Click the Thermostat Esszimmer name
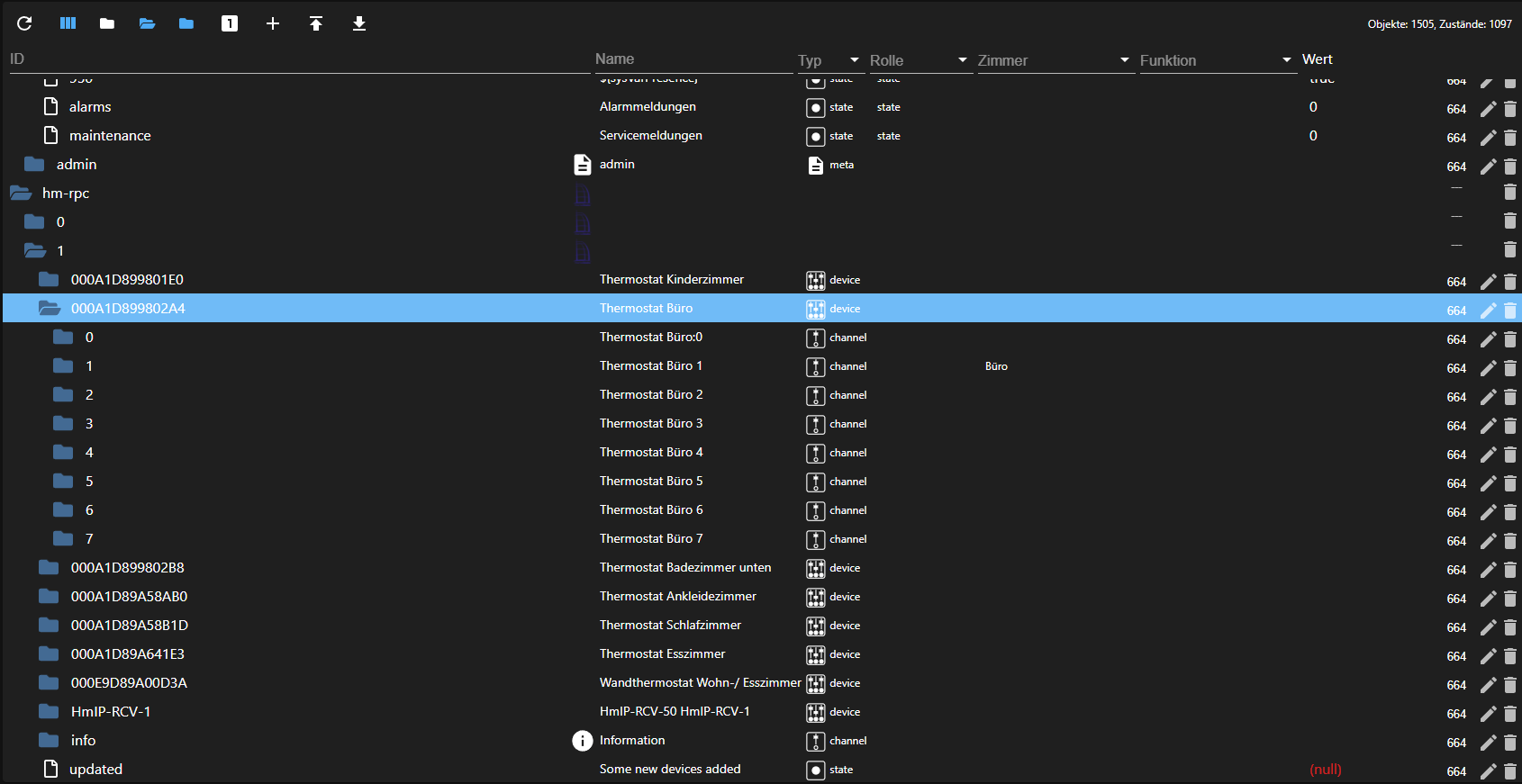 pos(662,653)
